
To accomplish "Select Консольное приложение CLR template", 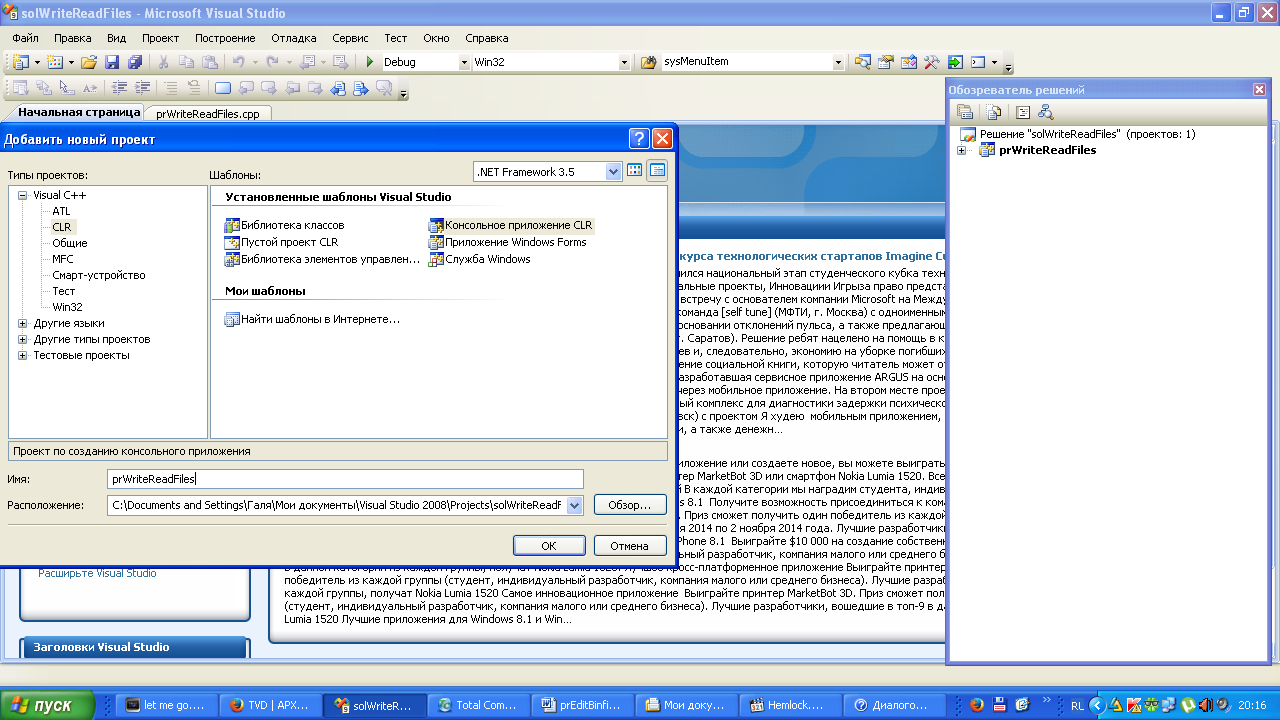I will click(x=511, y=225).
